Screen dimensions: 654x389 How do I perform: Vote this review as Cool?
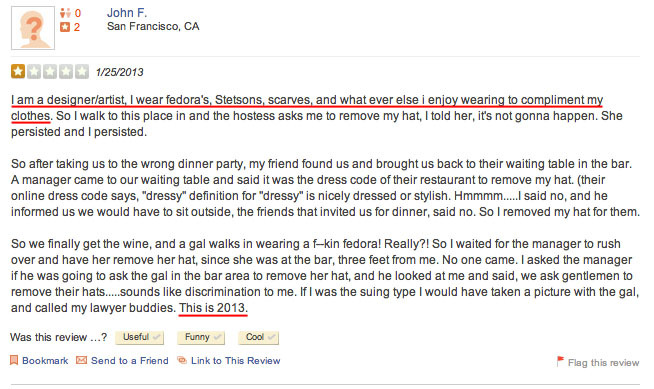258,337
